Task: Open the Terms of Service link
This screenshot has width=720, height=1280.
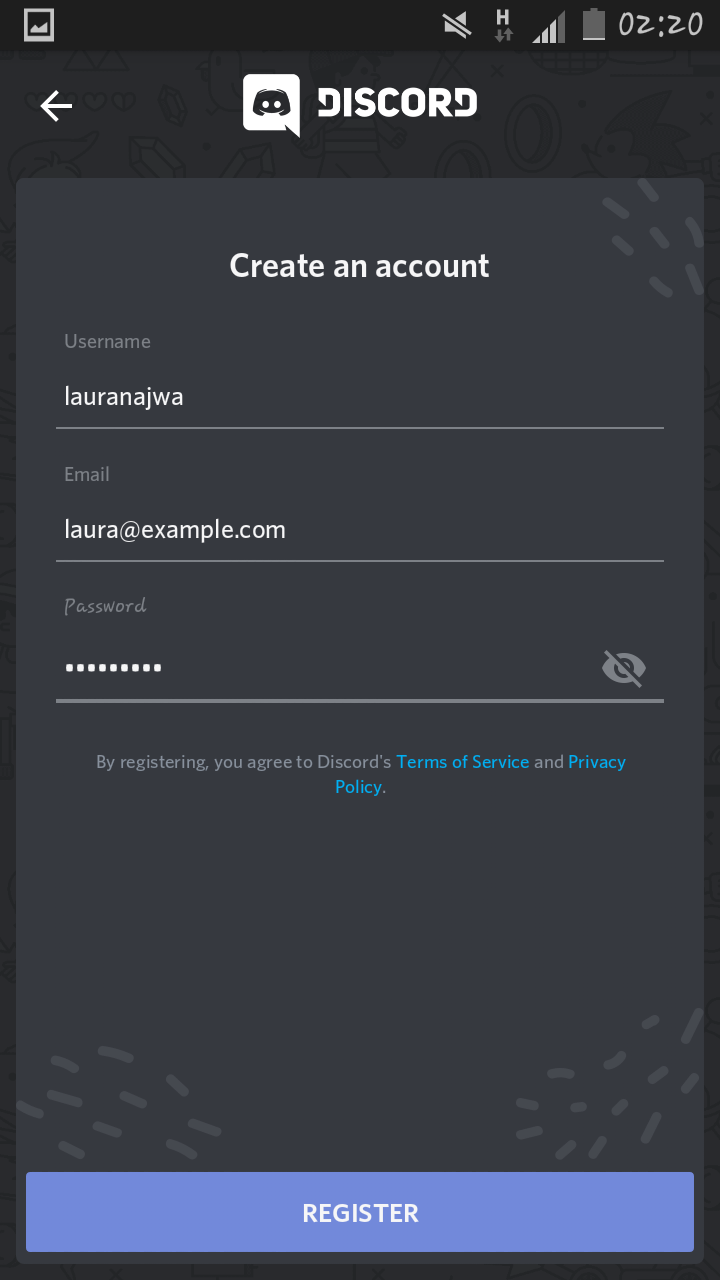Action: (463, 762)
